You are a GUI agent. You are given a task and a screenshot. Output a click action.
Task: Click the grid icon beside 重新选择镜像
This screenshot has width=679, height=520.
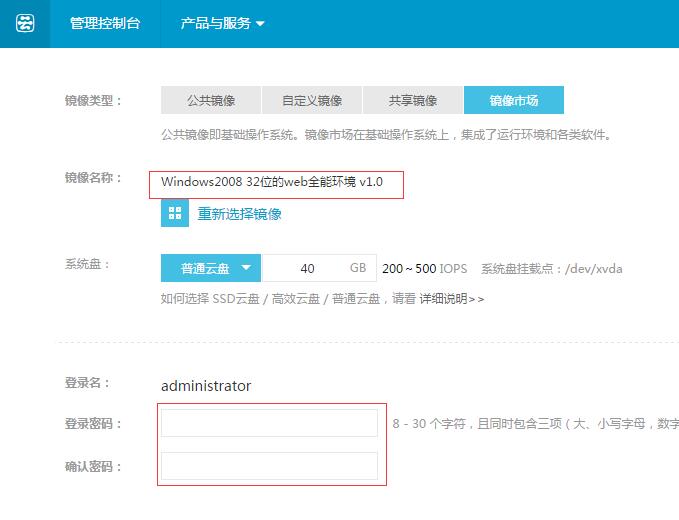(x=175, y=213)
